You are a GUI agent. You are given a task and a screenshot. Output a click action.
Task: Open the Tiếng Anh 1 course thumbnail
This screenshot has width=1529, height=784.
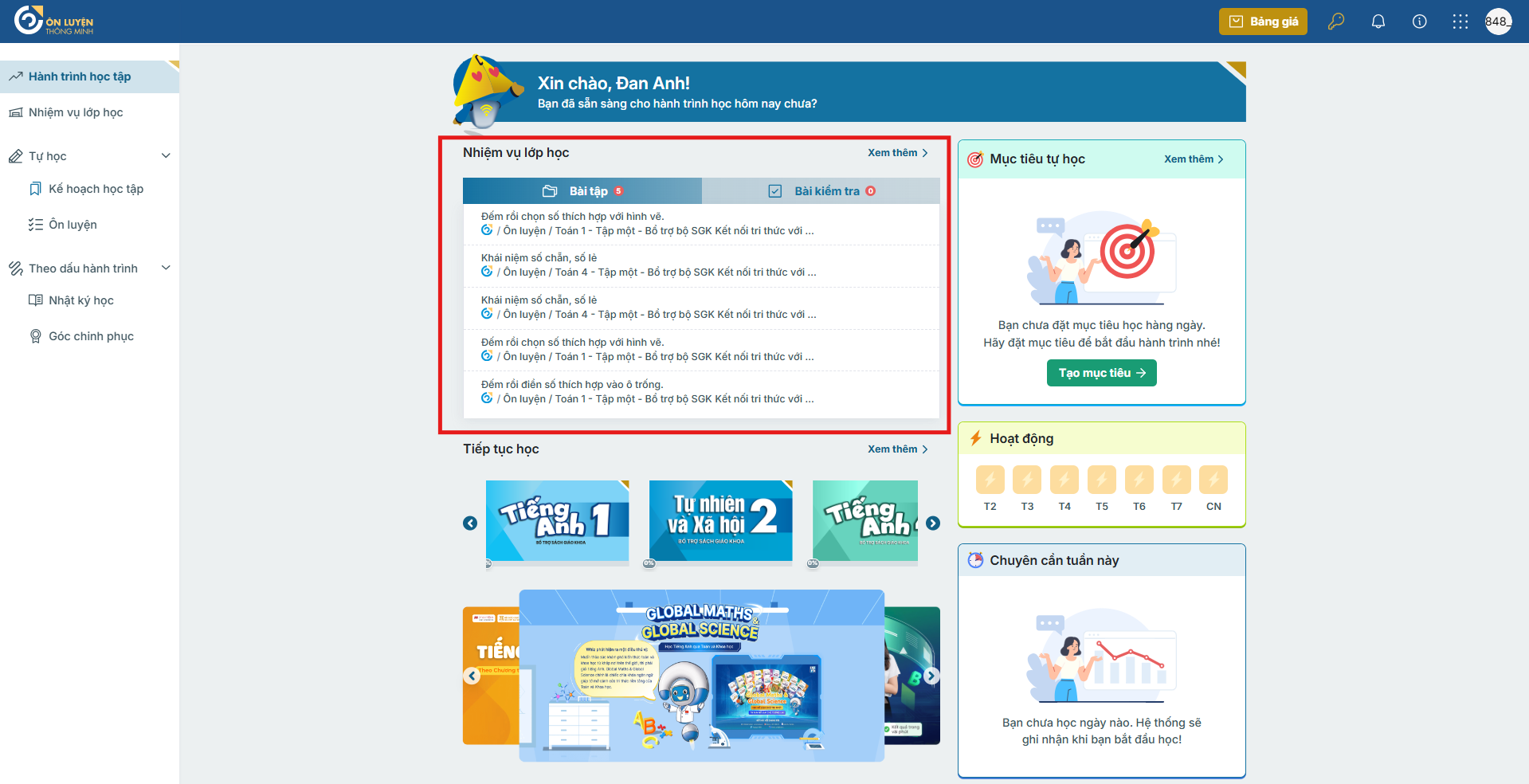point(558,520)
